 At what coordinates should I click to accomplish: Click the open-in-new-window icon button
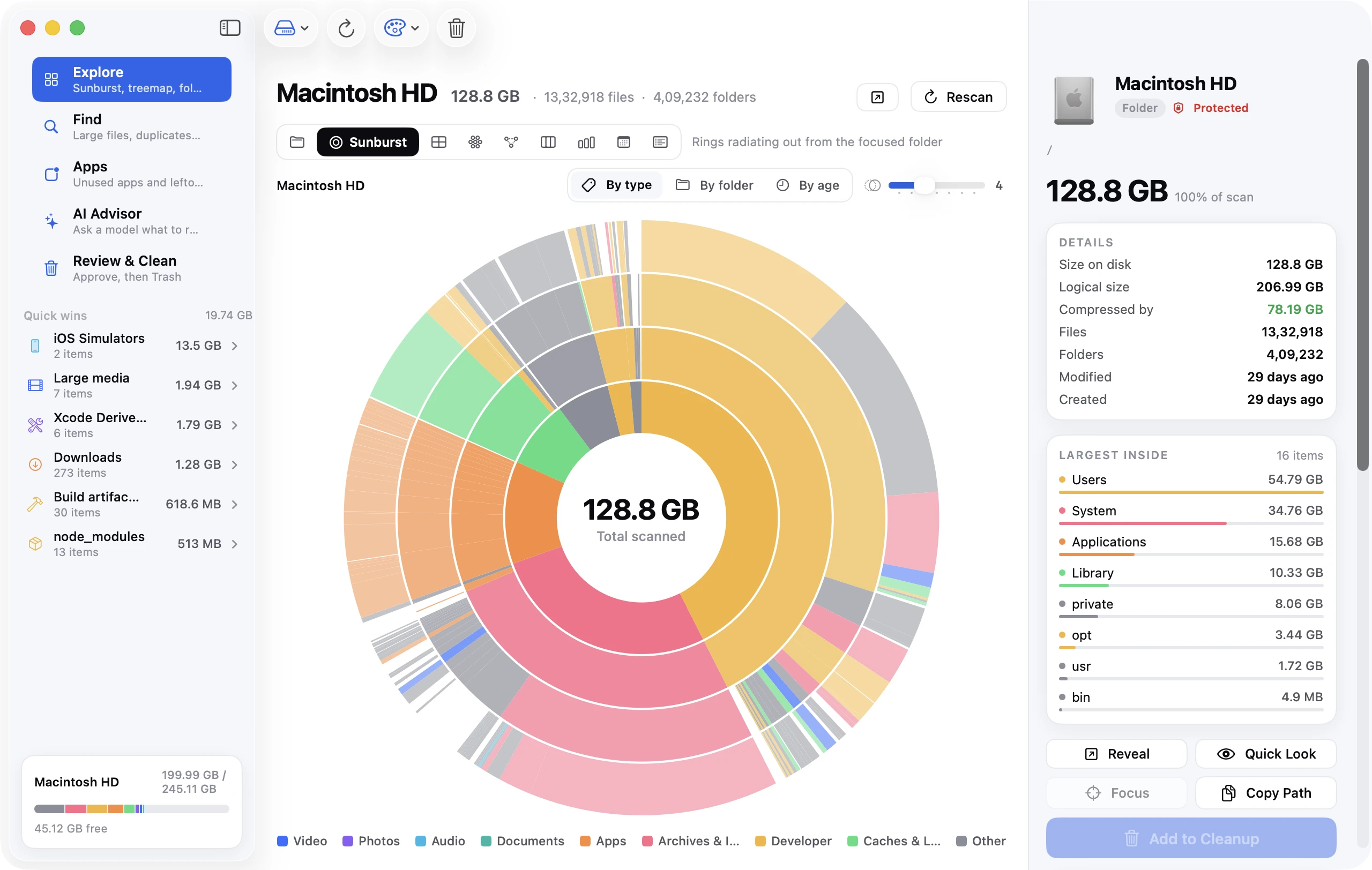[x=877, y=97]
